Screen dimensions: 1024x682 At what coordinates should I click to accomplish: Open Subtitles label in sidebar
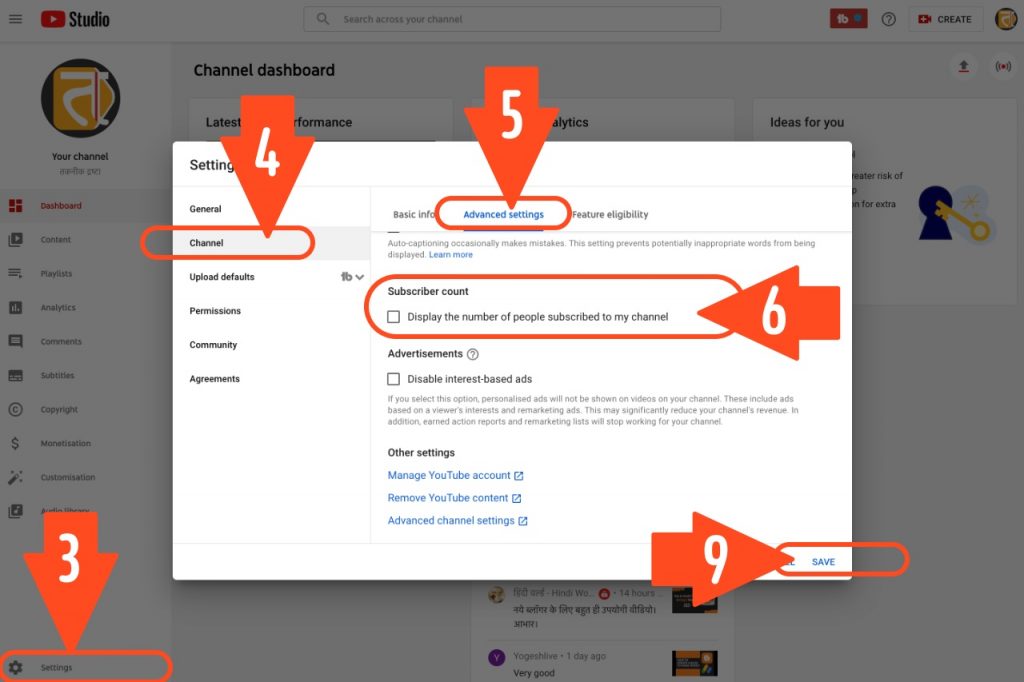coord(57,376)
